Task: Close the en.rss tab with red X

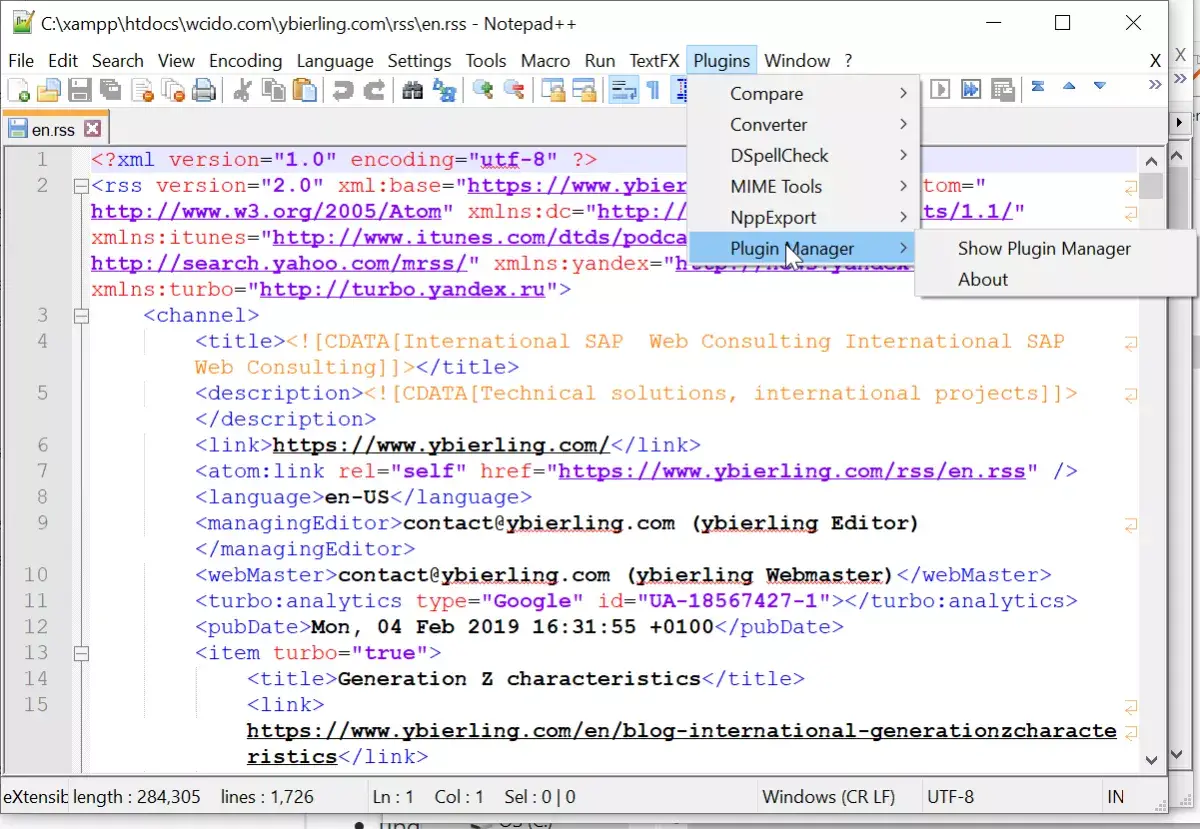Action: tap(92, 129)
